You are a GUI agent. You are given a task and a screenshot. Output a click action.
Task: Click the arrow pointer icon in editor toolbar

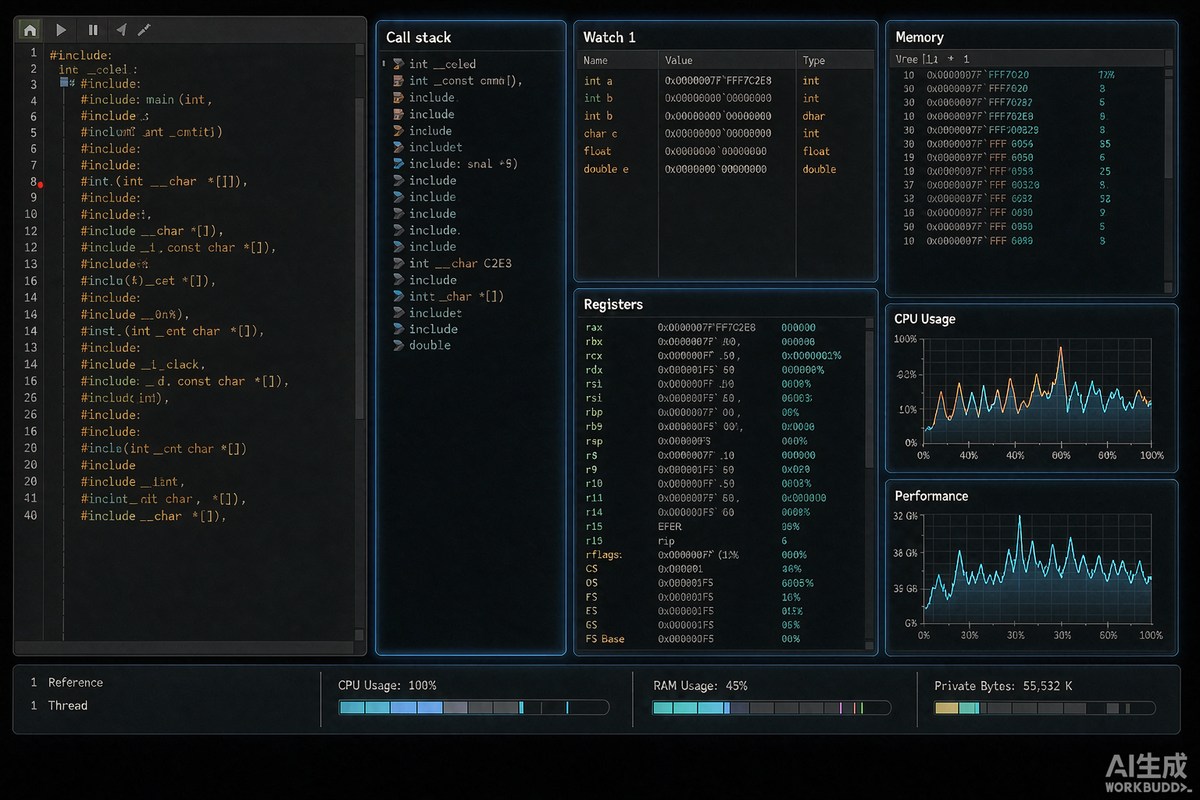point(121,30)
